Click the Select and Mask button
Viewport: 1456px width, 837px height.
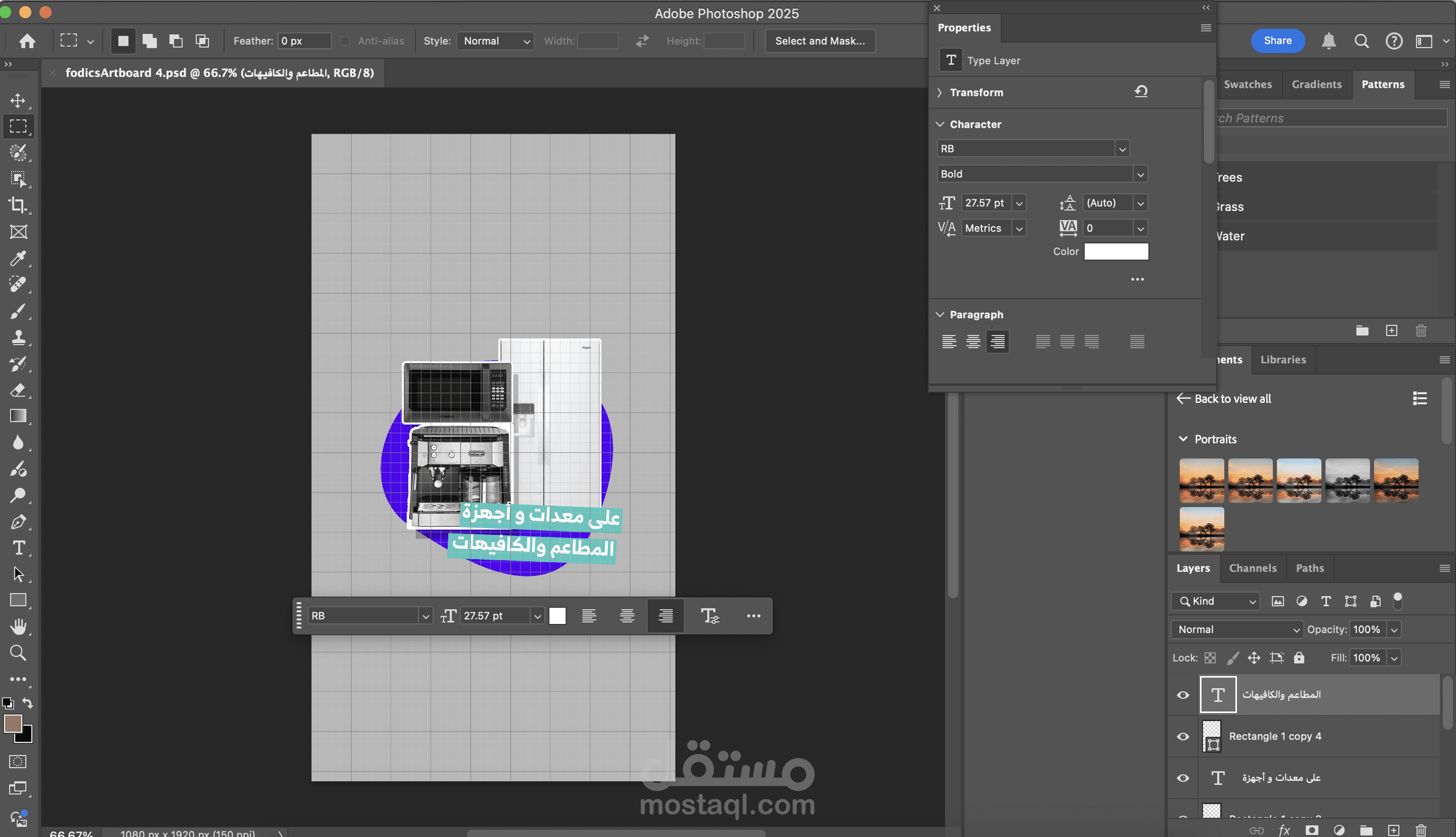(x=820, y=41)
